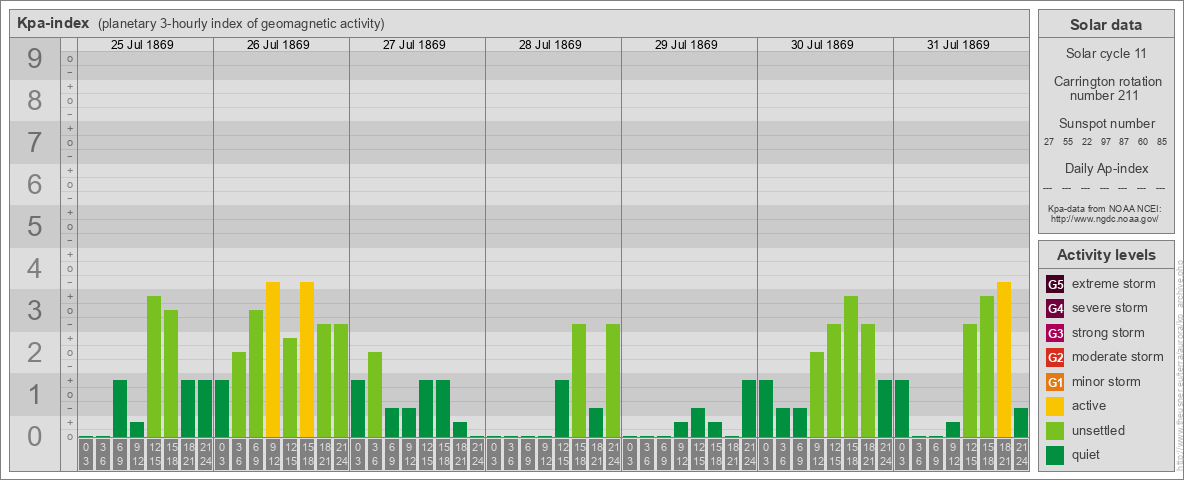Screen dimensions: 1184x480
Task: Click the 6-9 bar on 26 Jul
Action: click(256, 374)
